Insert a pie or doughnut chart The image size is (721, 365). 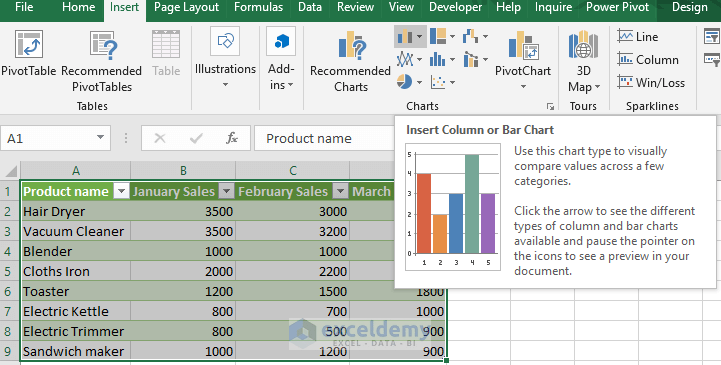coord(405,82)
